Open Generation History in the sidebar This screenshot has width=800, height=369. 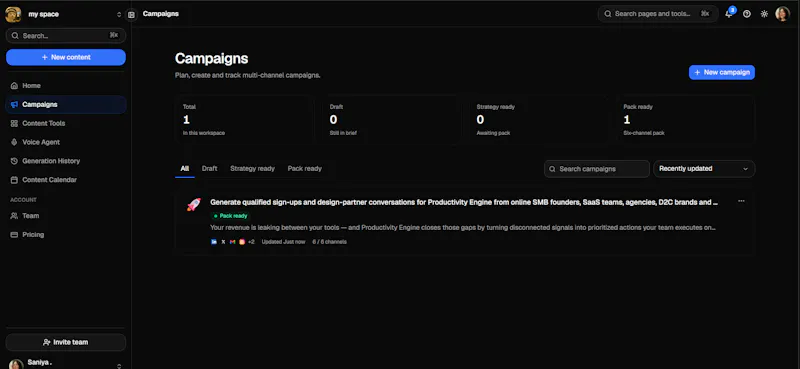tap(66, 161)
